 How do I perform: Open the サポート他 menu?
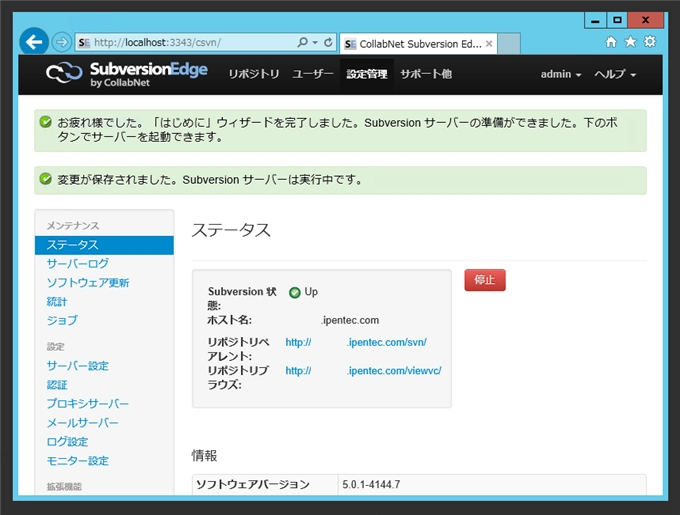point(426,74)
